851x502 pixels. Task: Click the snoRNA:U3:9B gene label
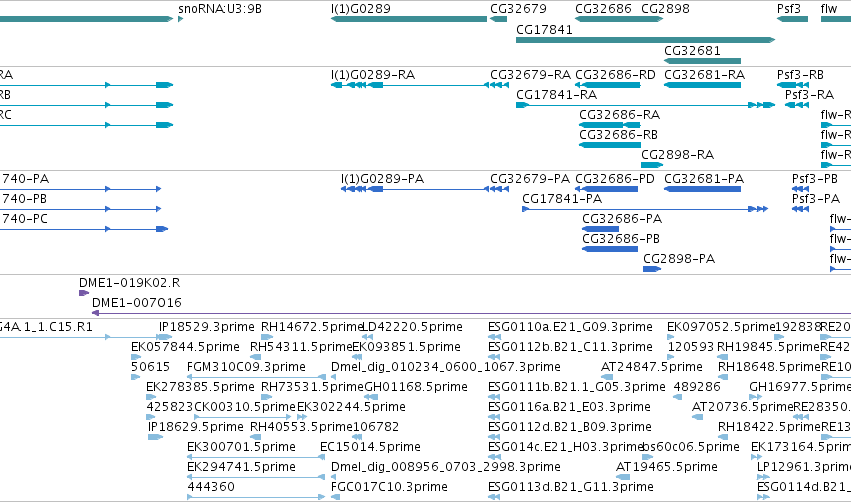[220, 9]
